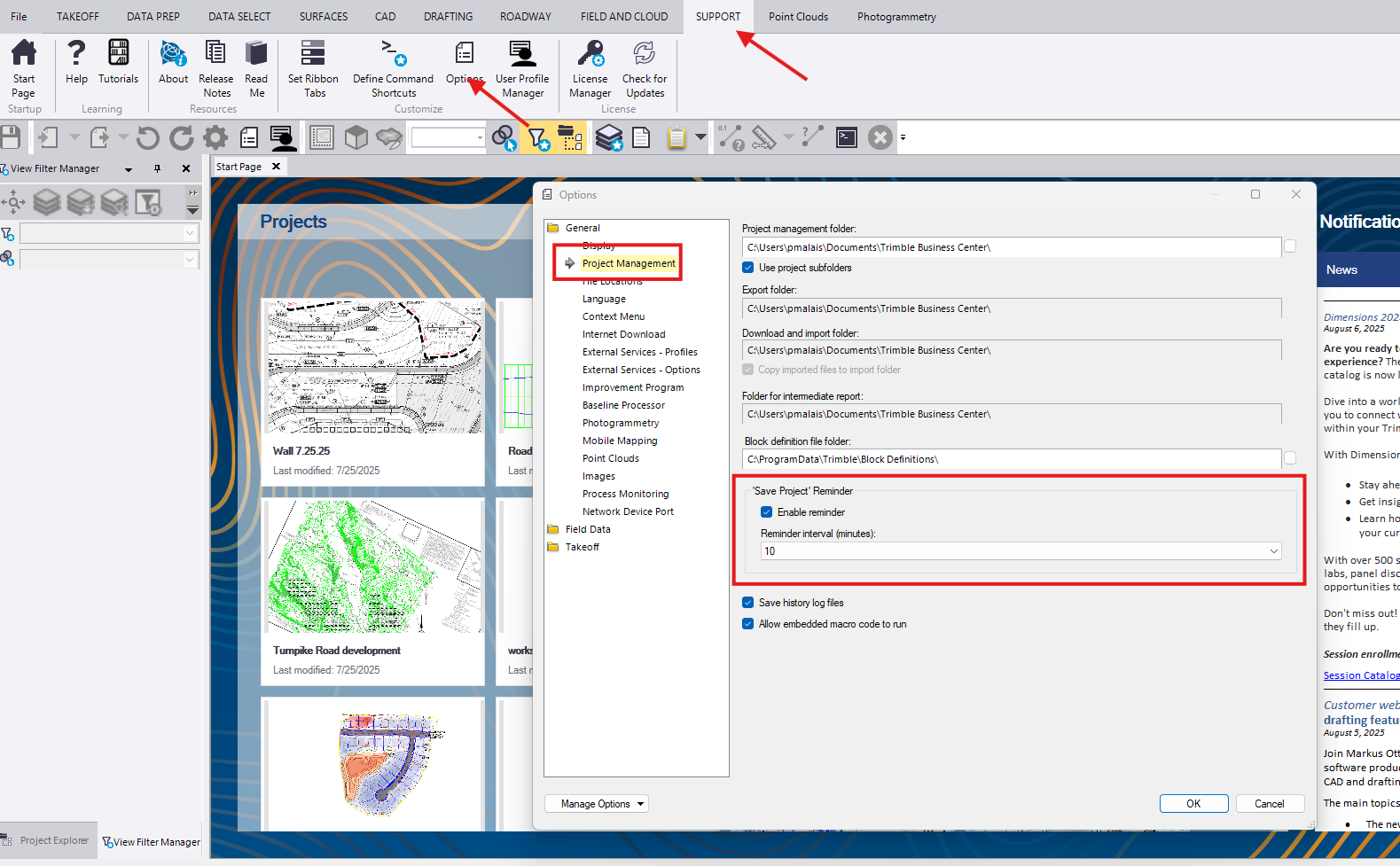Toggle Save history log files
This screenshot has height=866, width=1400.
coord(748,603)
